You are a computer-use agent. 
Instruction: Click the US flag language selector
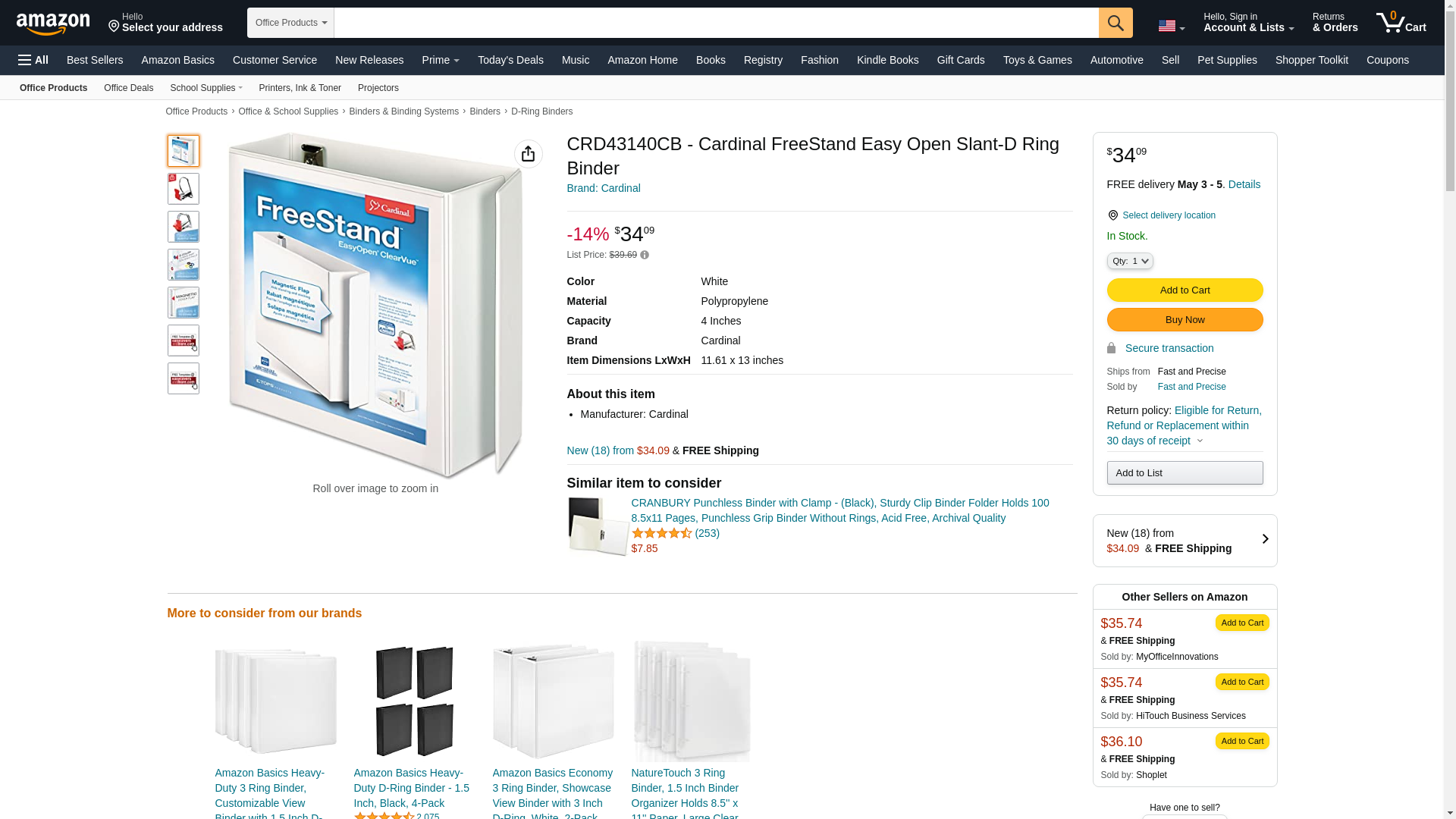tap(1171, 26)
